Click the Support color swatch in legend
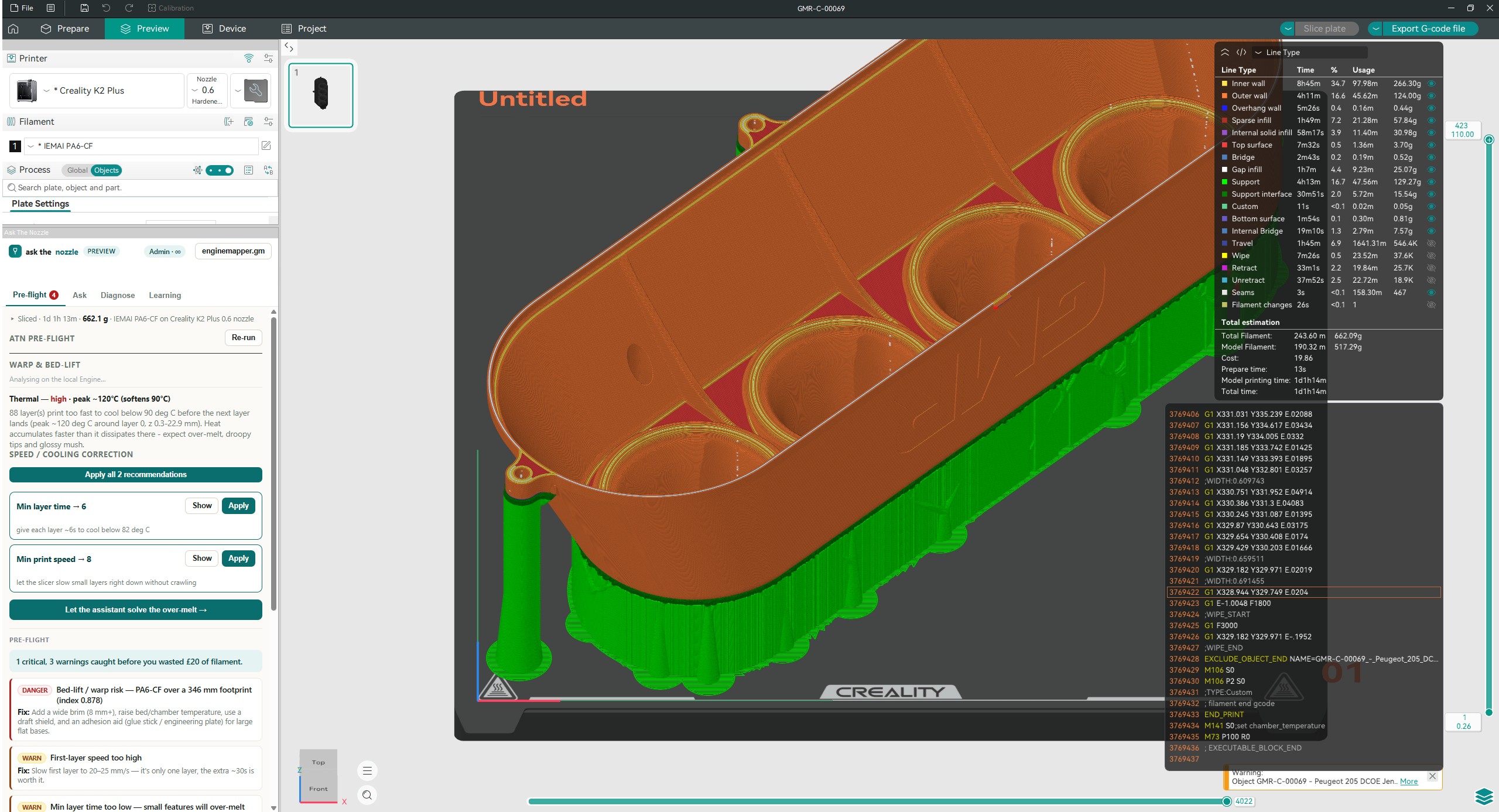 (1224, 182)
